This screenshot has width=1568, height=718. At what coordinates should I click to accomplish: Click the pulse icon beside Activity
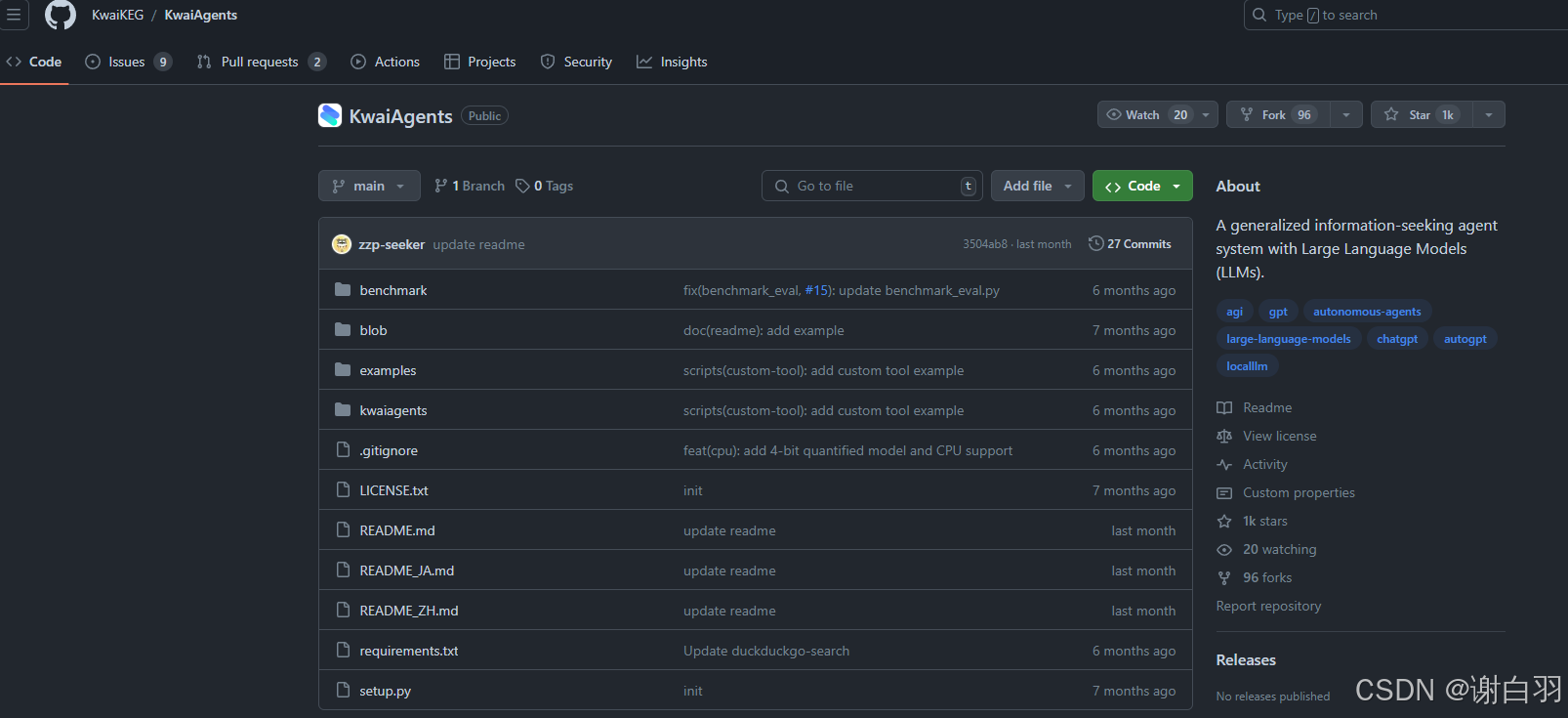coord(1224,464)
